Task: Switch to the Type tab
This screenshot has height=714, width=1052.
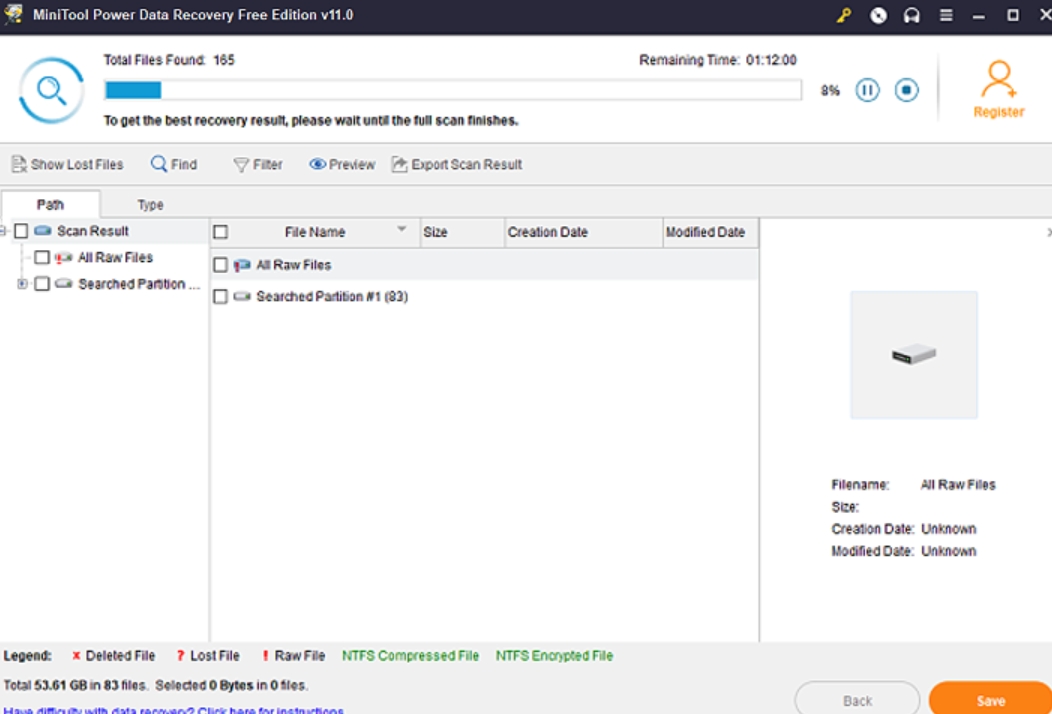Action: click(x=150, y=205)
